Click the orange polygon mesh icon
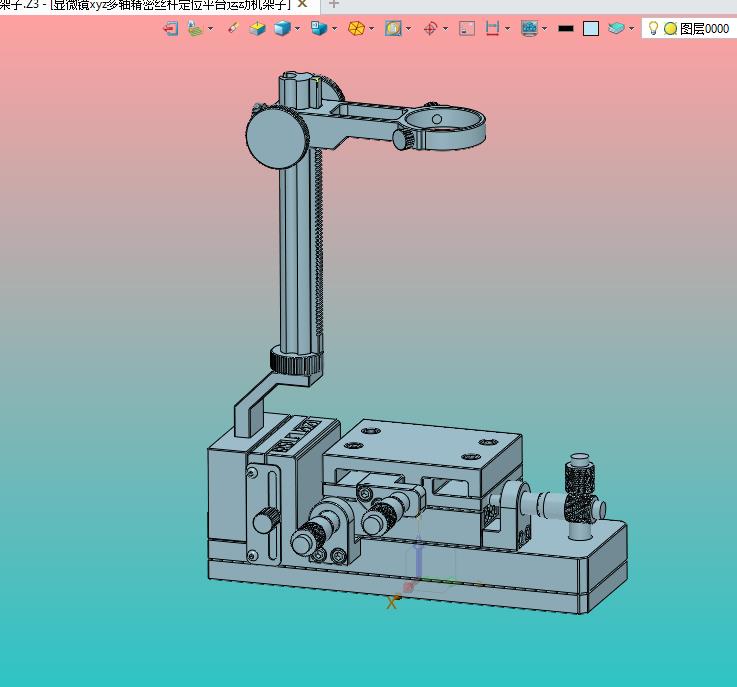Screen dimensions: 737x687 pyautogui.click(x=356, y=29)
